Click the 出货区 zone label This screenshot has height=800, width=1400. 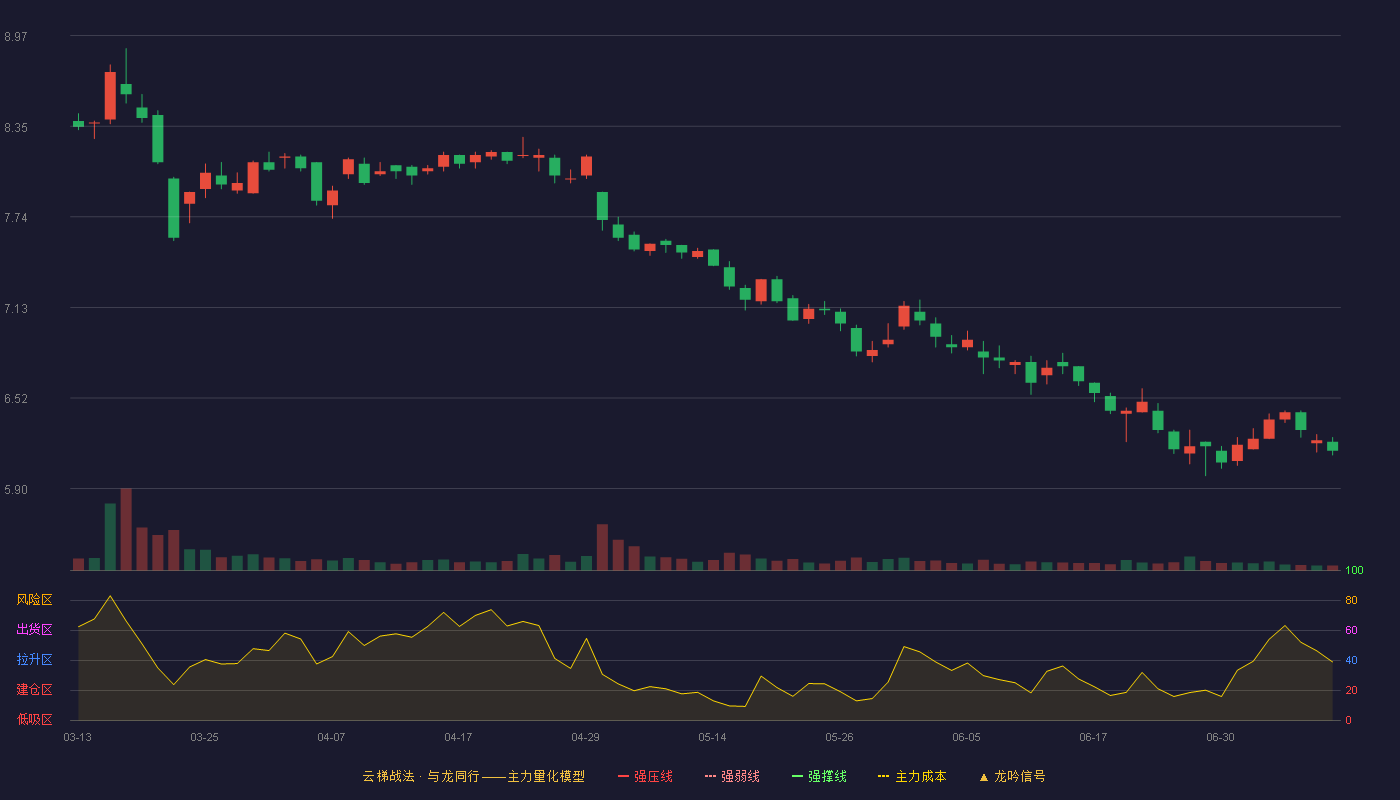(34, 630)
